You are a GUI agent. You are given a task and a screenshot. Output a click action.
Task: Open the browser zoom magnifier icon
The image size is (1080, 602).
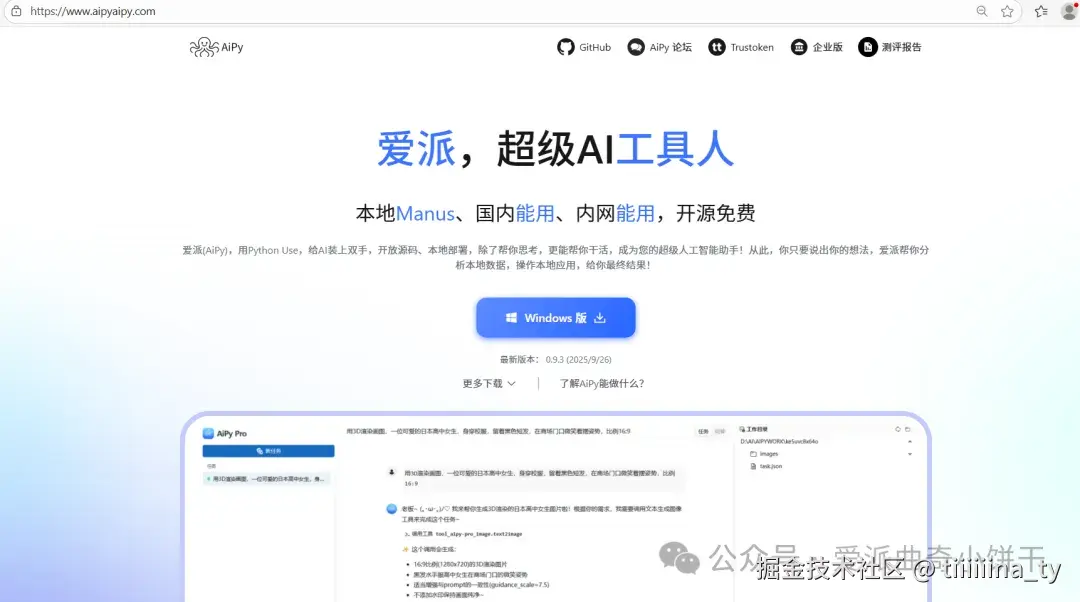pyautogui.click(x=981, y=11)
